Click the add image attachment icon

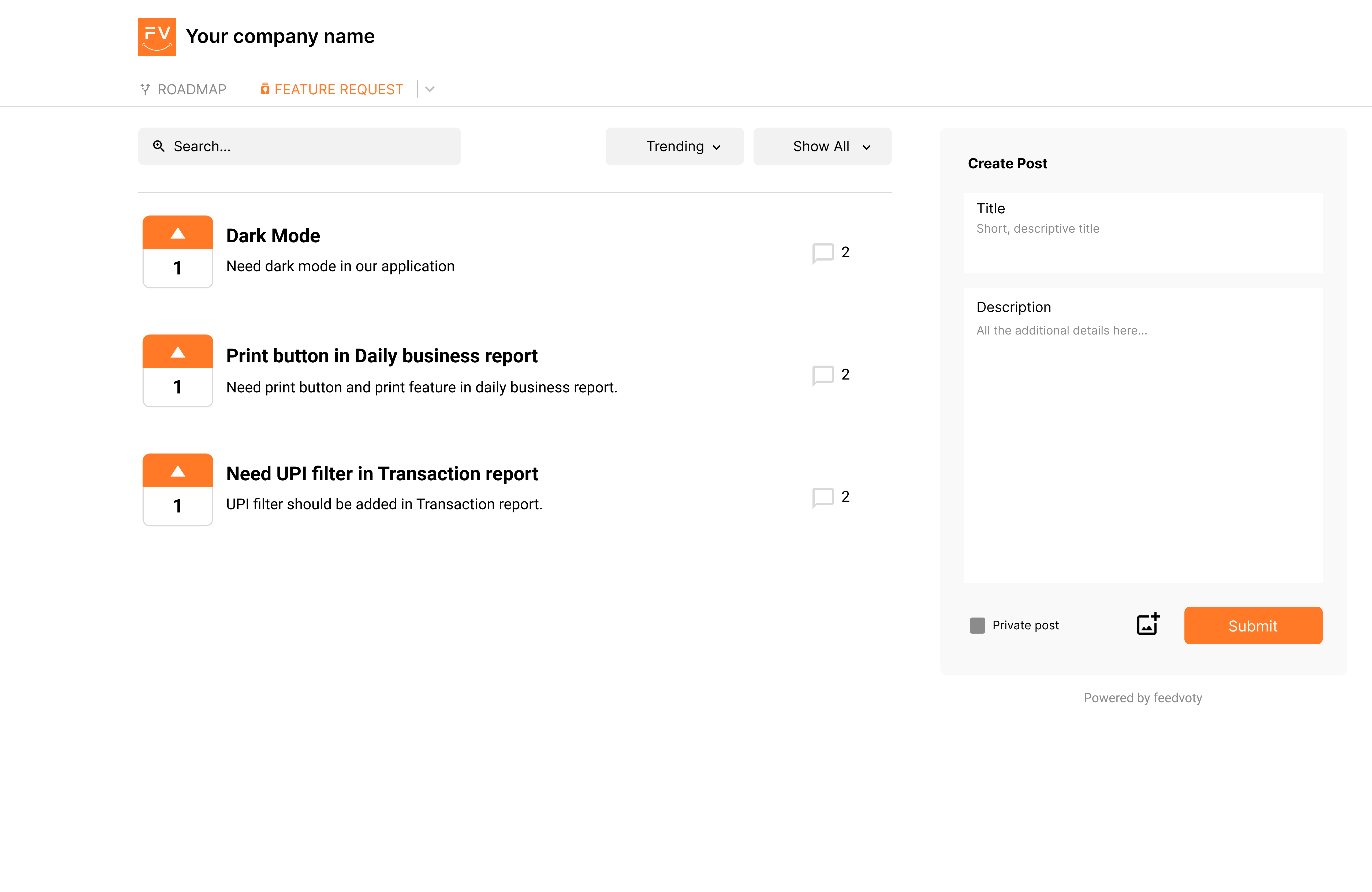point(1147,624)
